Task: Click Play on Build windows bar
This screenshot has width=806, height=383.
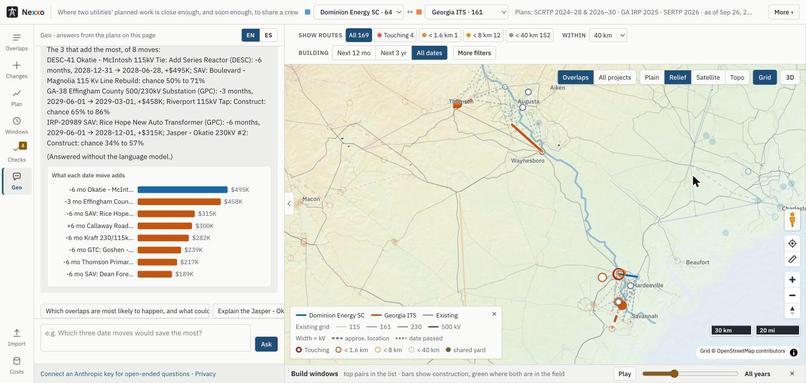Action: [625, 374]
